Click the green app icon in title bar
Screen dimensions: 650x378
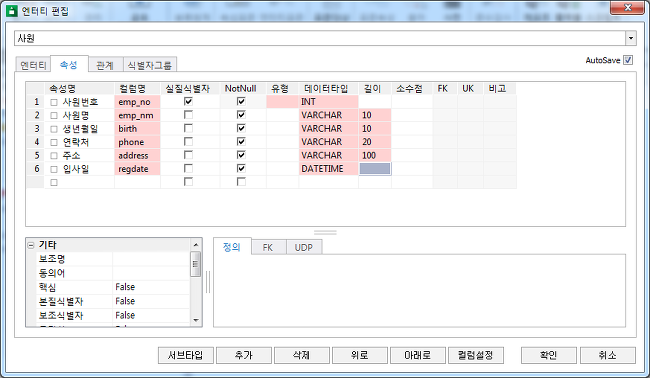pyautogui.click(x=11, y=11)
